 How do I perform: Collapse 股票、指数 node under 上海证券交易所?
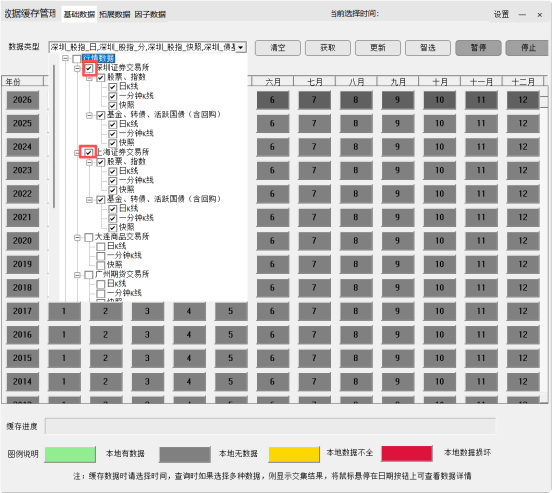[89, 162]
